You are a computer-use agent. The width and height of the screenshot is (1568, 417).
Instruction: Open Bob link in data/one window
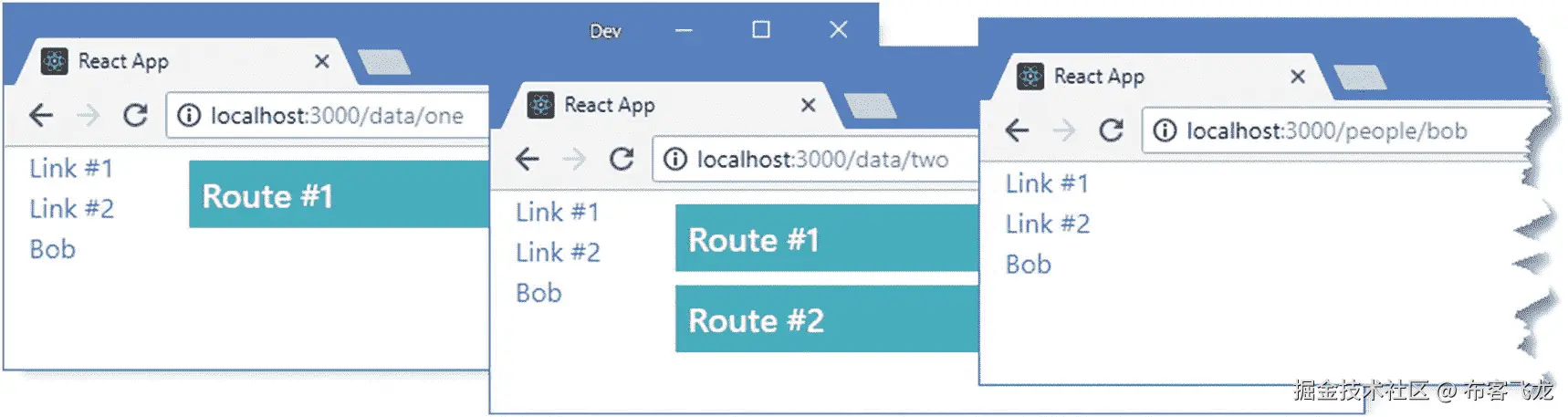[52, 249]
